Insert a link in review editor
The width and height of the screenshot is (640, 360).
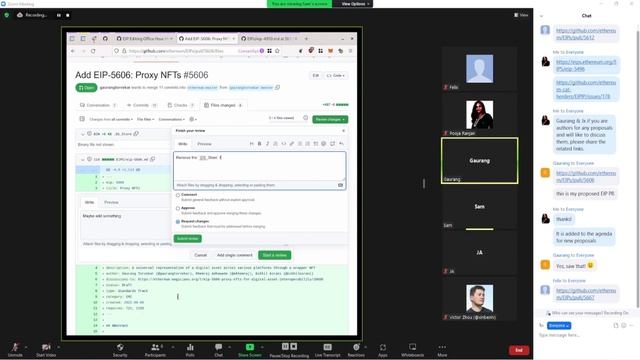[x=291, y=144]
